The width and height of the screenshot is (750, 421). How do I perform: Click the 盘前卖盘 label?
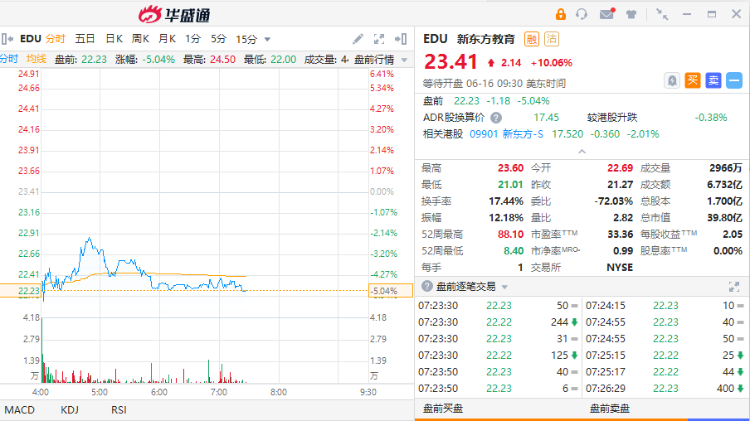pos(609,409)
